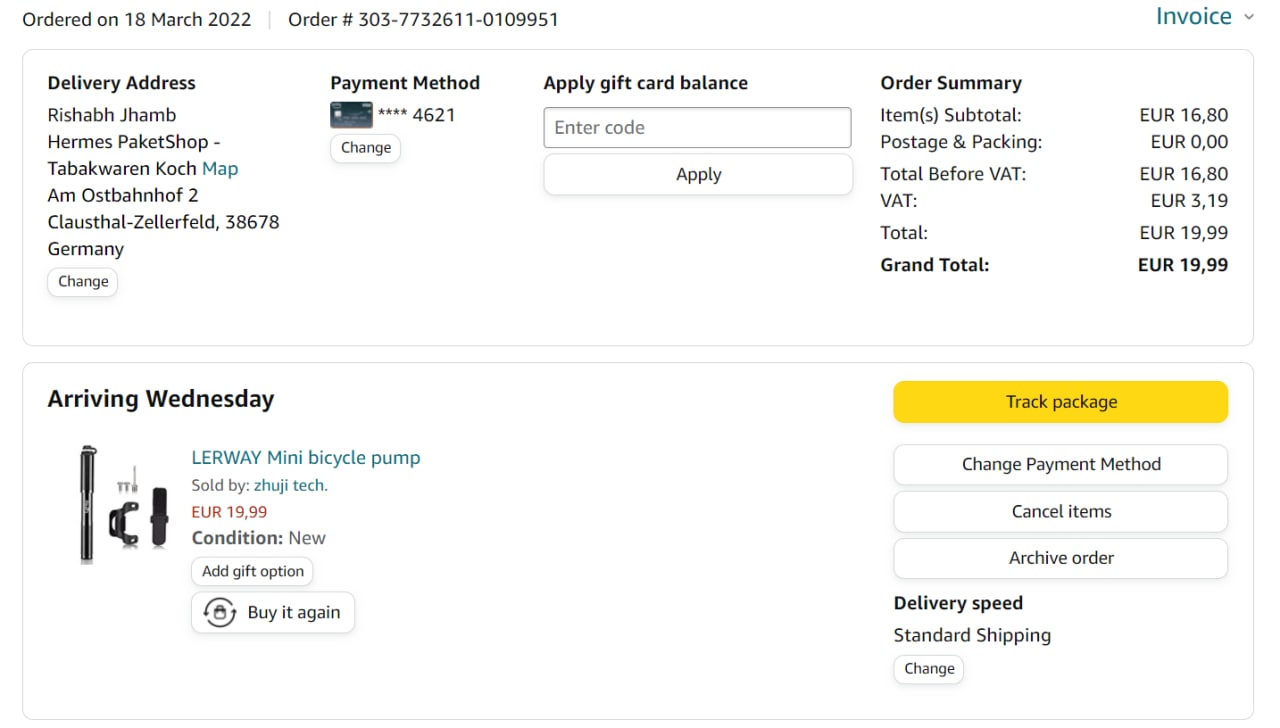Screen dimensions: 1280x728
Task: Open the Map link for PaketShop
Action: click(220, 168)
